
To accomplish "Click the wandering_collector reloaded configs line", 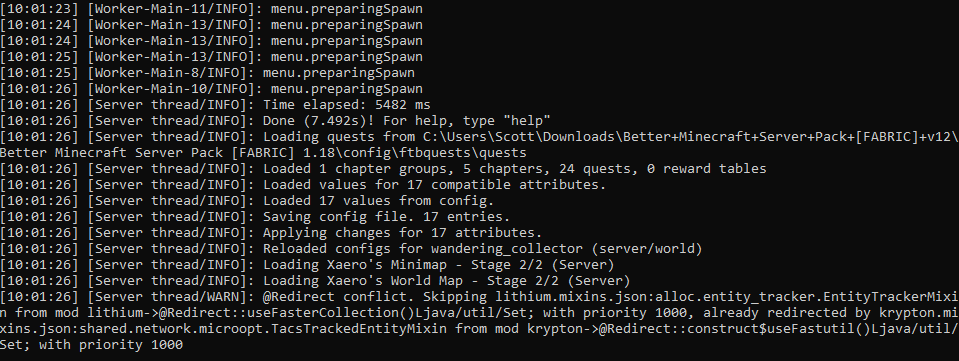I will 351,247.
